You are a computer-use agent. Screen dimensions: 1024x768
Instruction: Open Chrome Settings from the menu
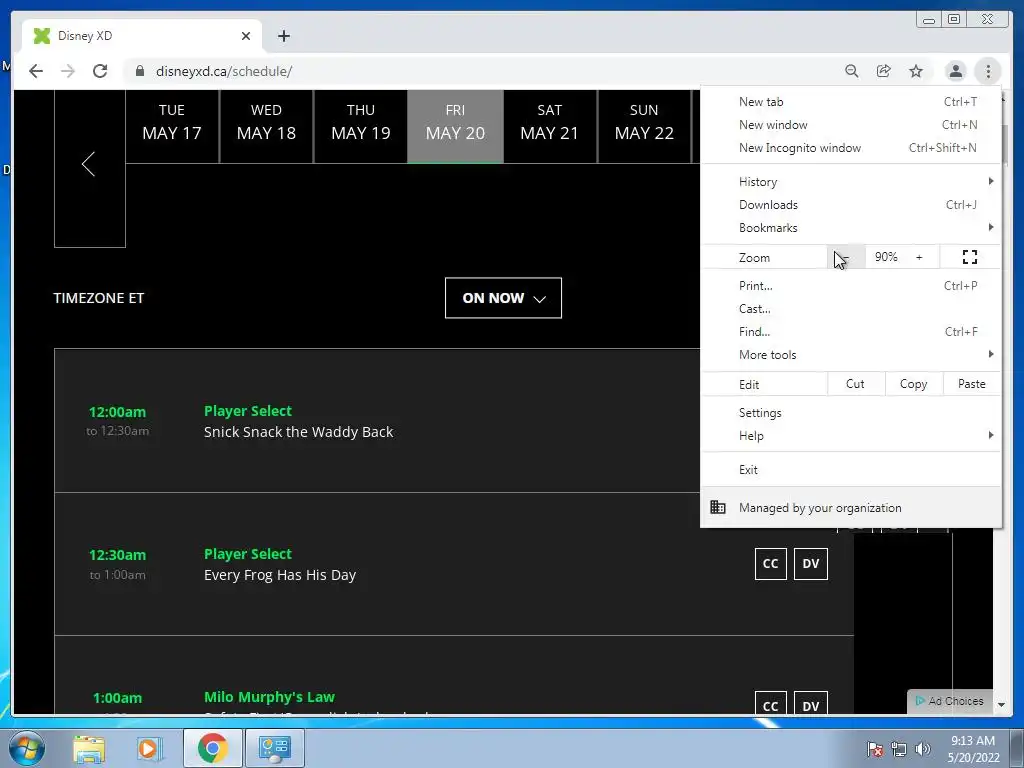click(x=851, y=413)
